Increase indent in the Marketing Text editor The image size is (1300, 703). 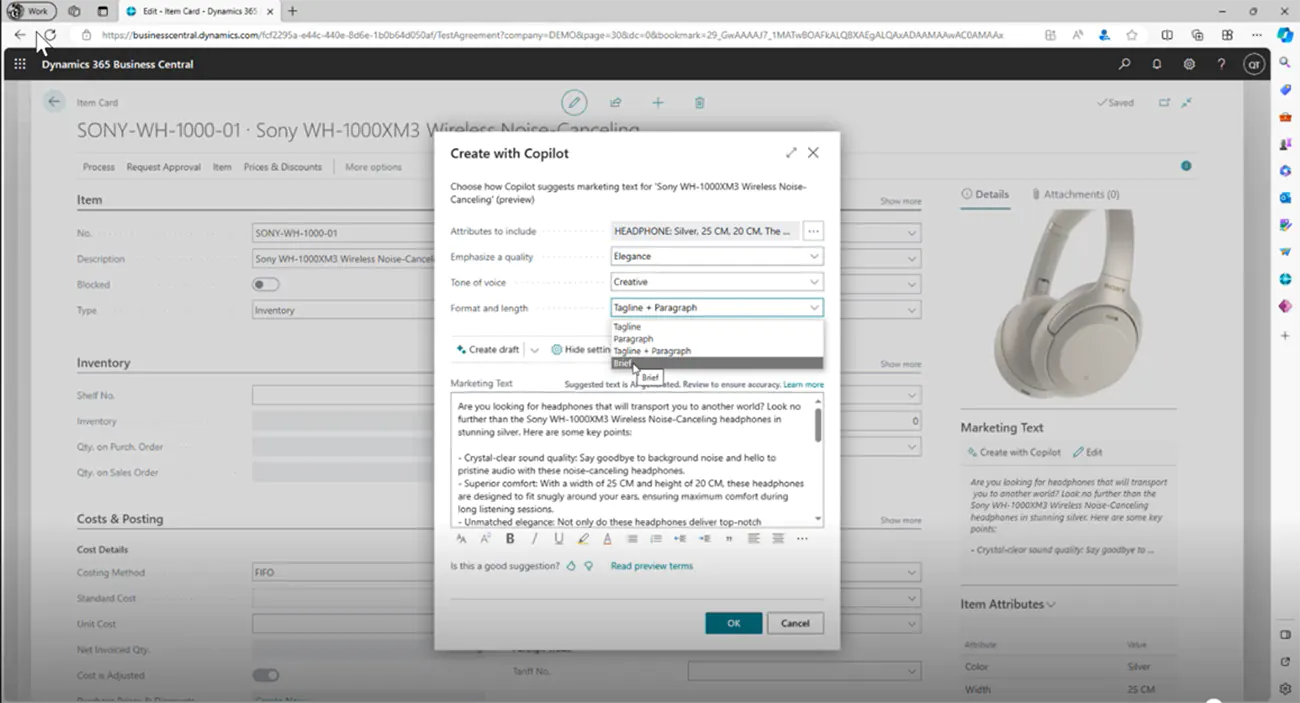point(704,539)
